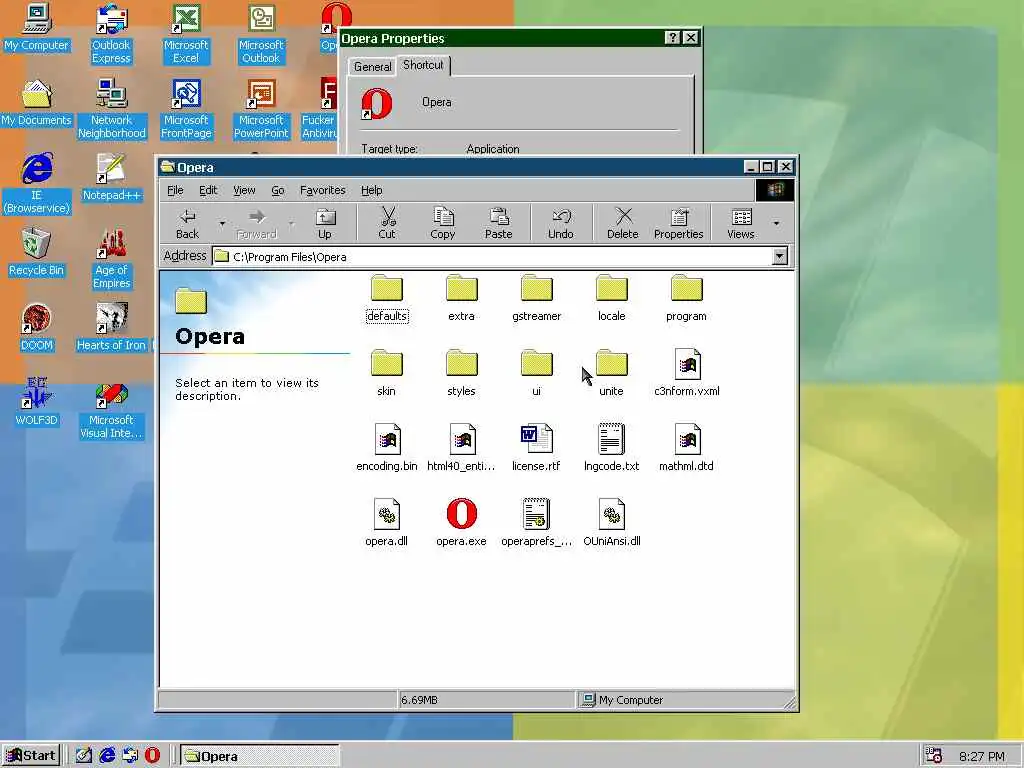Click the Back toolbar button

click(187, 223)
